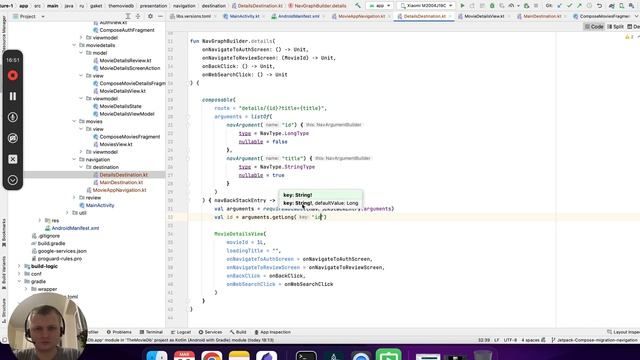Click the collapse all icon in the Project panel

pos(138,16)
